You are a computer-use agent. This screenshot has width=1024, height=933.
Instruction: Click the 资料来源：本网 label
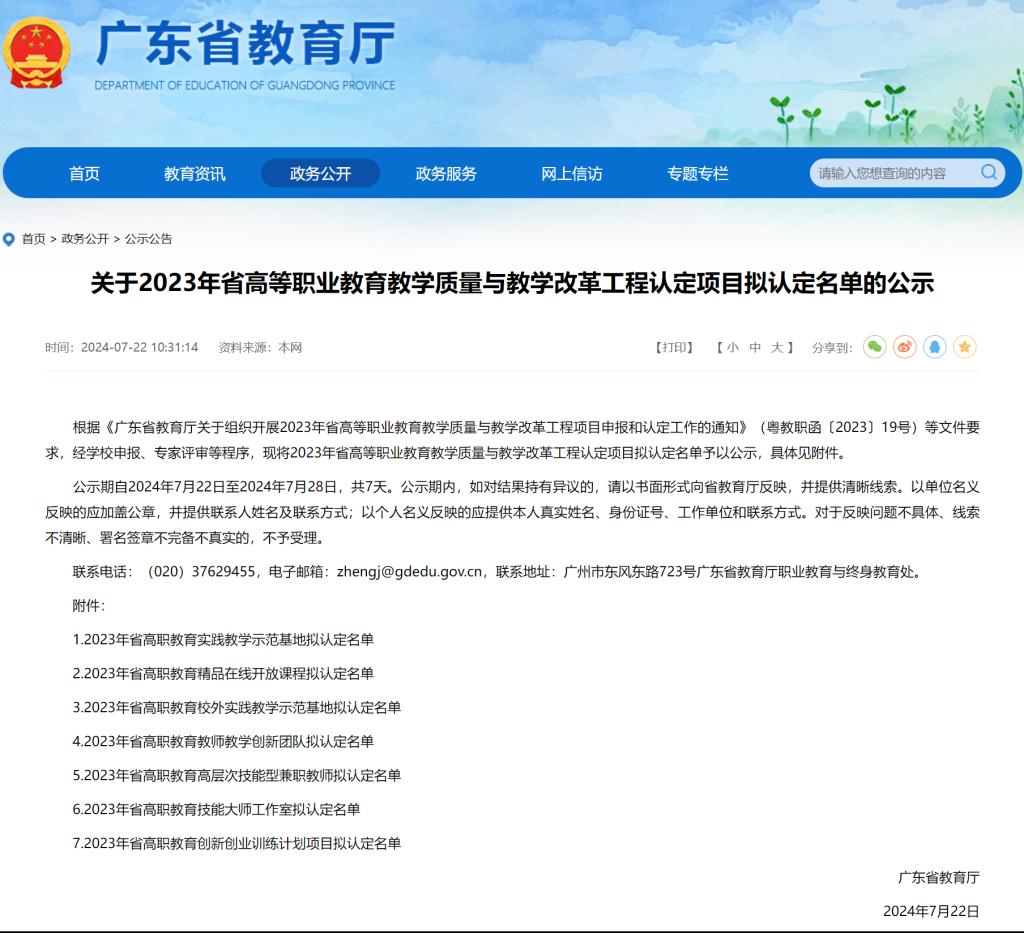(260, 347)
